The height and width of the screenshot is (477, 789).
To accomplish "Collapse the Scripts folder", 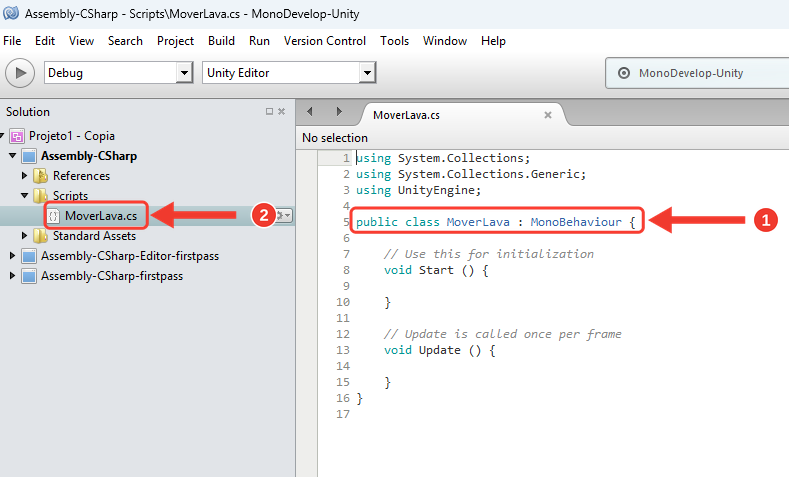I will [25, 195].
